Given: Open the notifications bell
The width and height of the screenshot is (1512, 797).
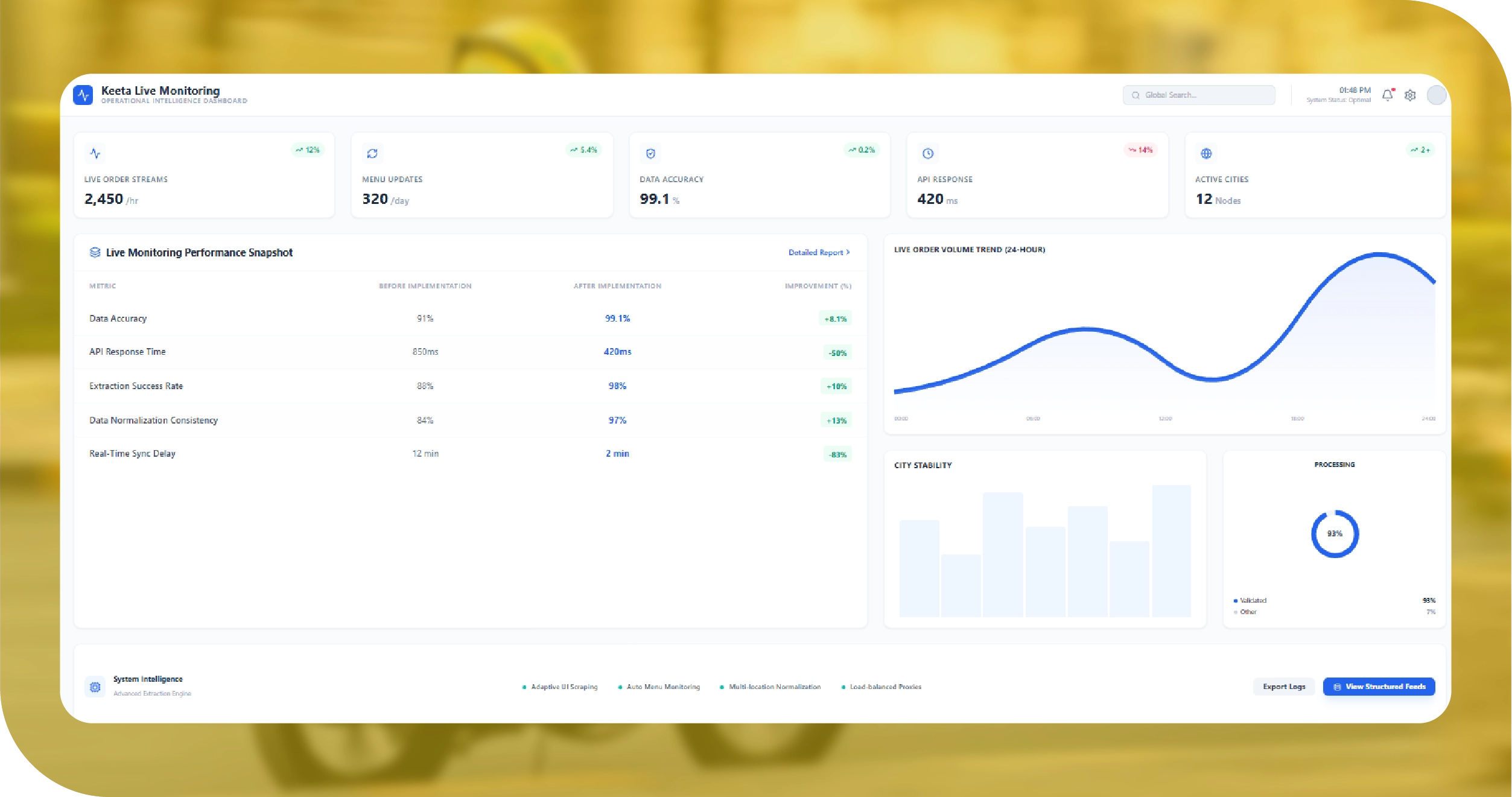Looking at the screenshot, I should click(1387, 95).
